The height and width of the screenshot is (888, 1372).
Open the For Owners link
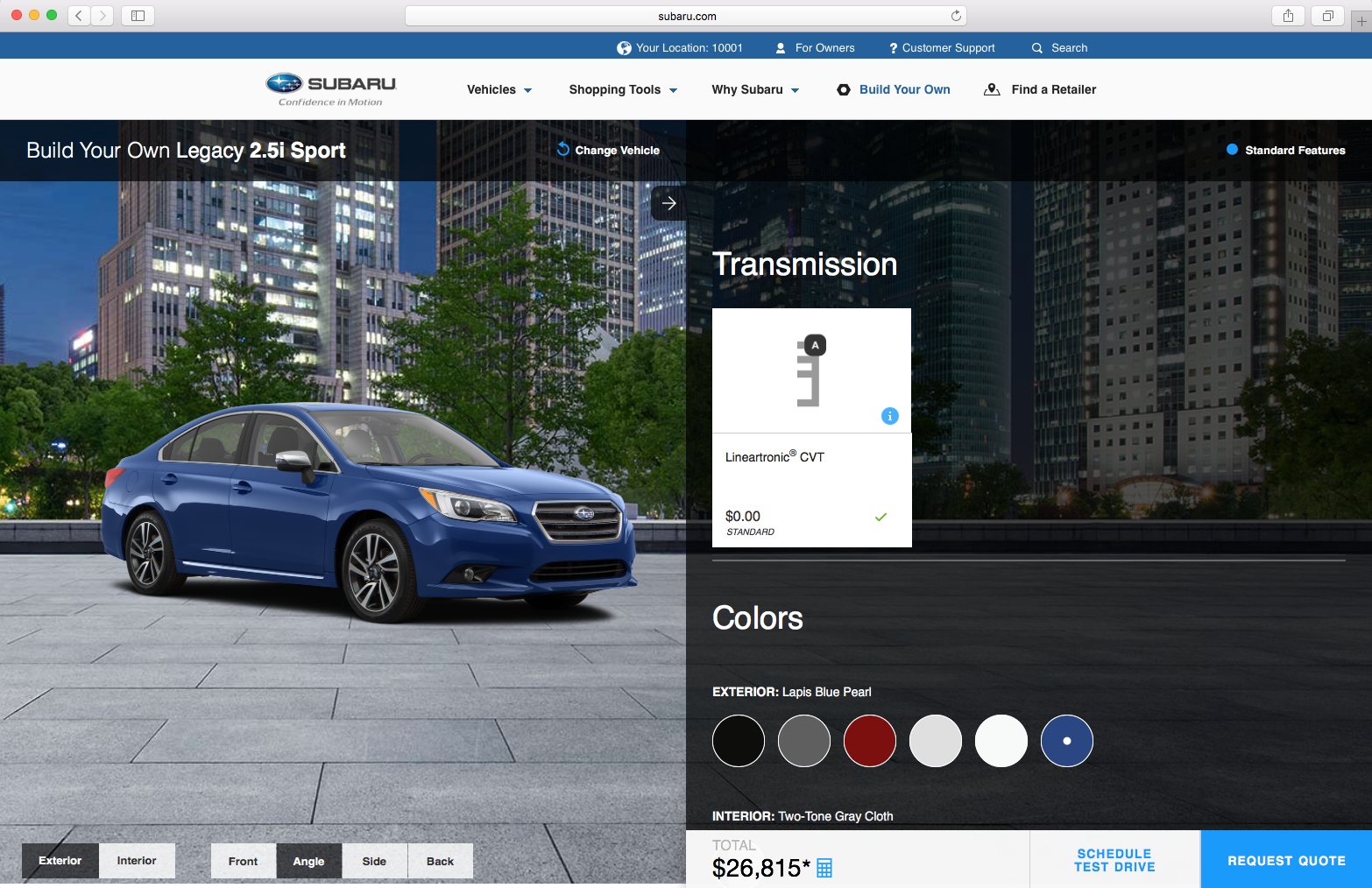click(x=824, y=48)
